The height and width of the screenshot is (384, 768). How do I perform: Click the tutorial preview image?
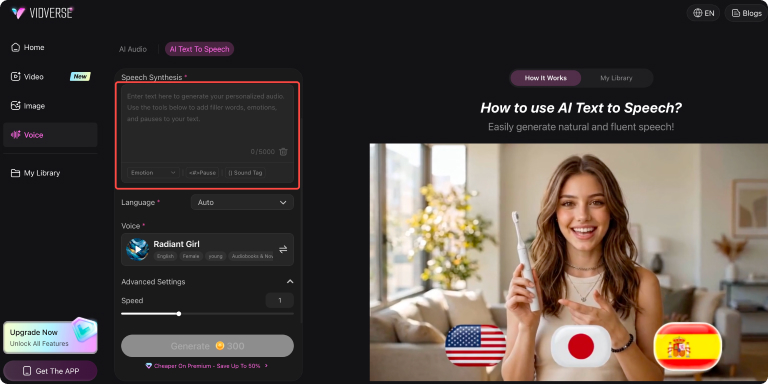tap(569, 262)
